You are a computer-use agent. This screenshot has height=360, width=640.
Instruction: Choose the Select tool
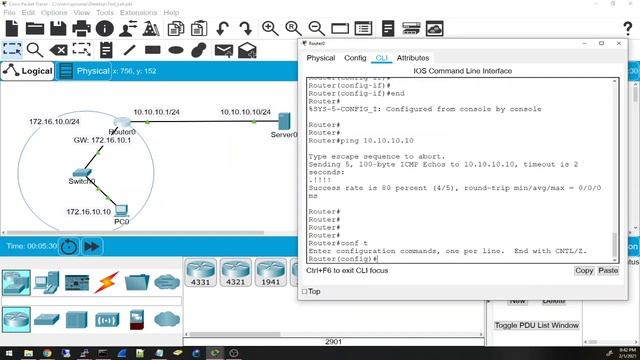[x=12, y=50]
